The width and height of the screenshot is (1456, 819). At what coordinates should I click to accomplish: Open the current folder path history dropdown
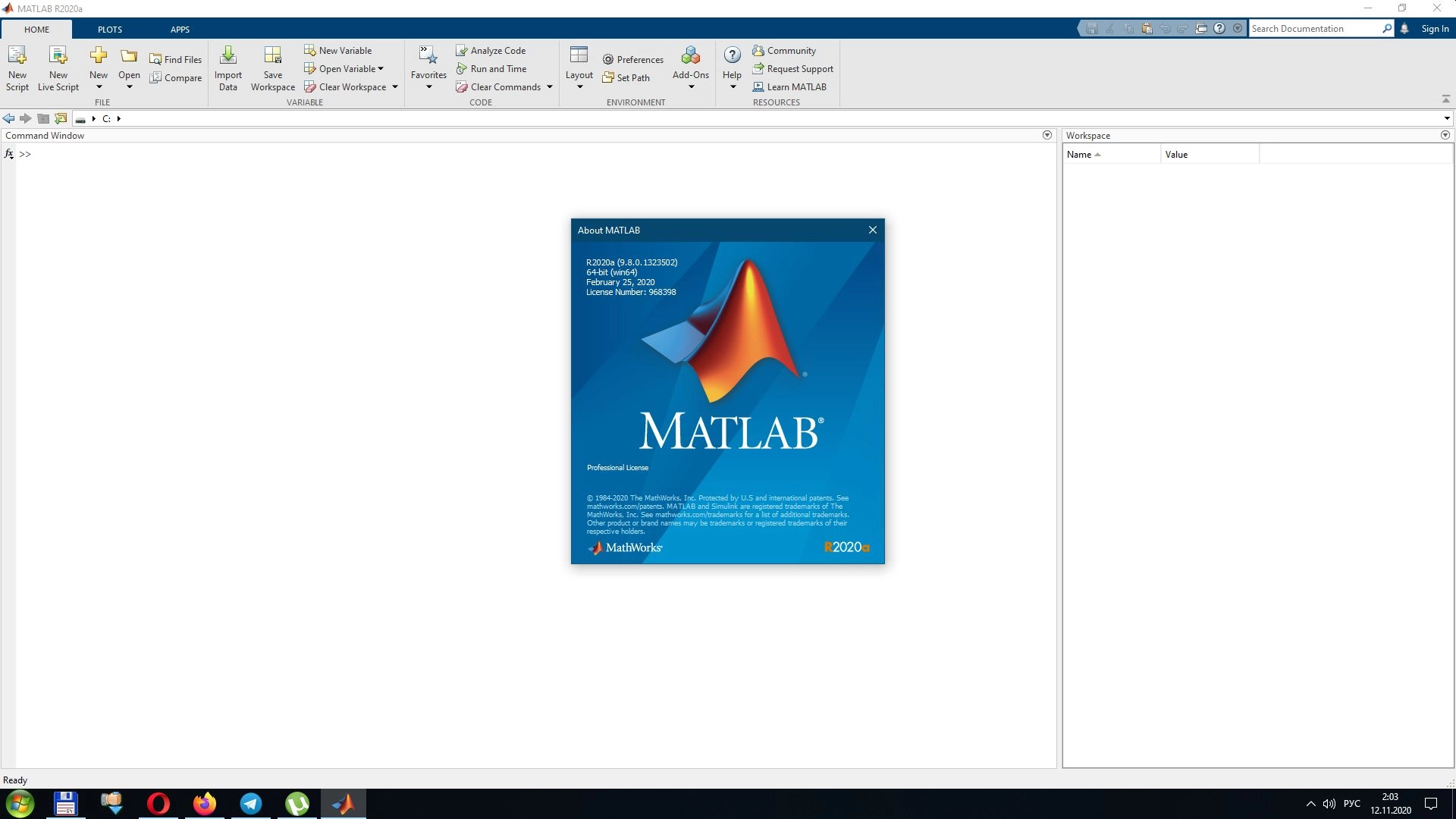point(1447,118)
